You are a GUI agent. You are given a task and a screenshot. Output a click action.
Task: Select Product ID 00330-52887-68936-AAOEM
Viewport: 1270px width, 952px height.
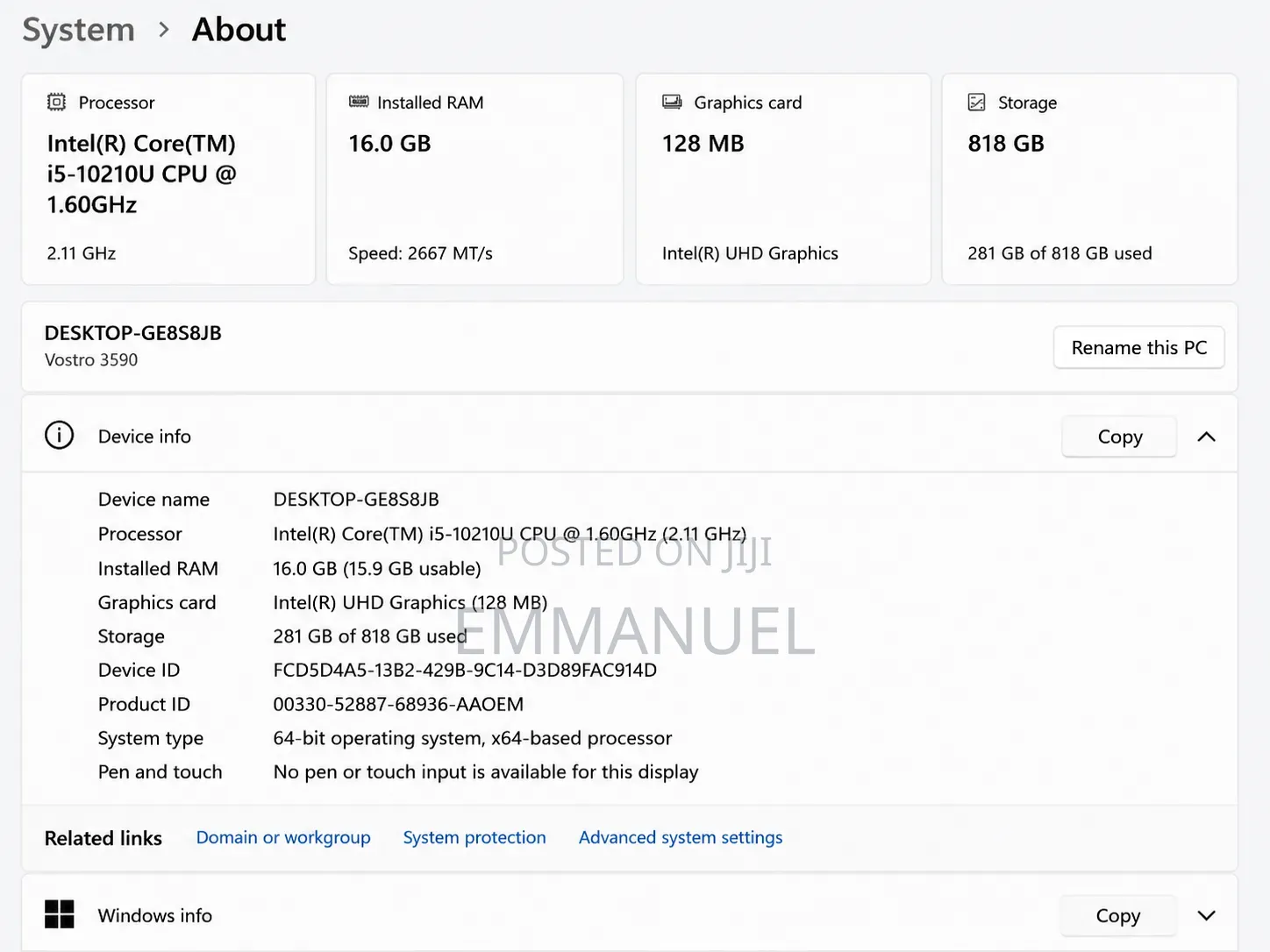[398, 705]
